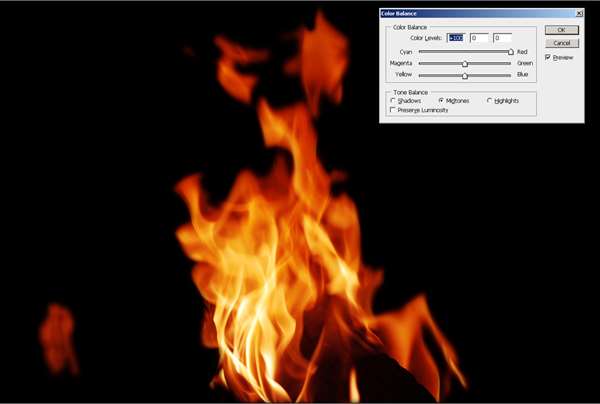Click the second Color Levels input field
Screen dimensions: 600x404
pos(479,38)
